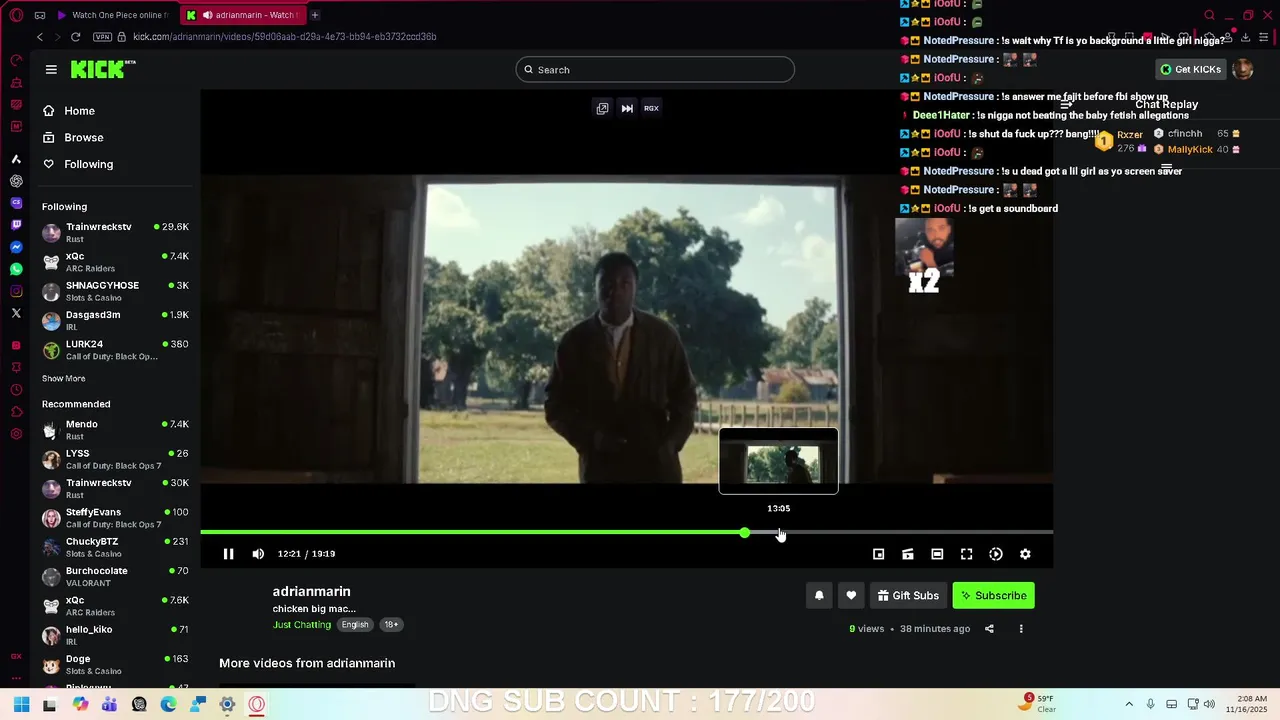Viewport: 1280px width, 720px height.
Task: Open video more options dots
Action: tap(1021, 629)
